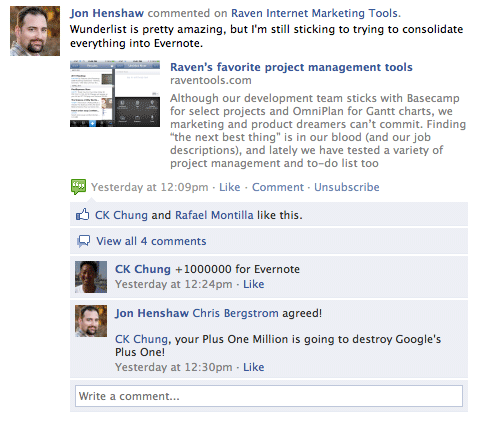482x421 pixels.
Task: Unsubscribe from this post
Action: pyautogui.click(x=347, y=187)
